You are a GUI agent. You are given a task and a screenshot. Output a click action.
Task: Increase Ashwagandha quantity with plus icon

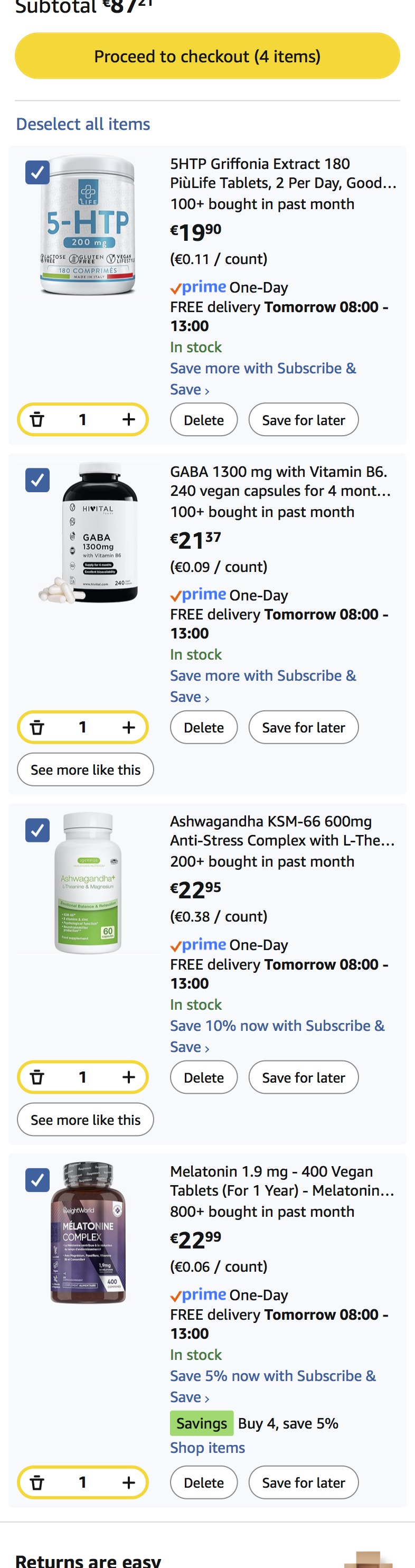128,1077
